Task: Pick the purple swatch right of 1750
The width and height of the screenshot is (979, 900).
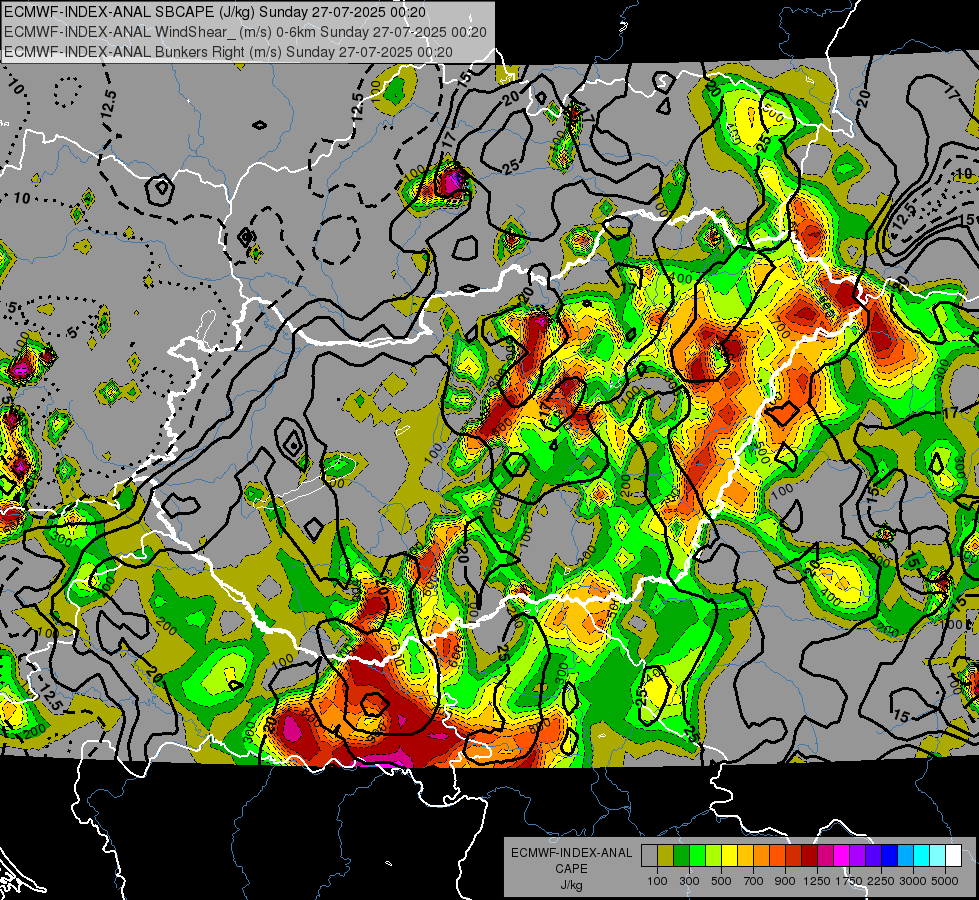Action: click(x=857, y=856)
